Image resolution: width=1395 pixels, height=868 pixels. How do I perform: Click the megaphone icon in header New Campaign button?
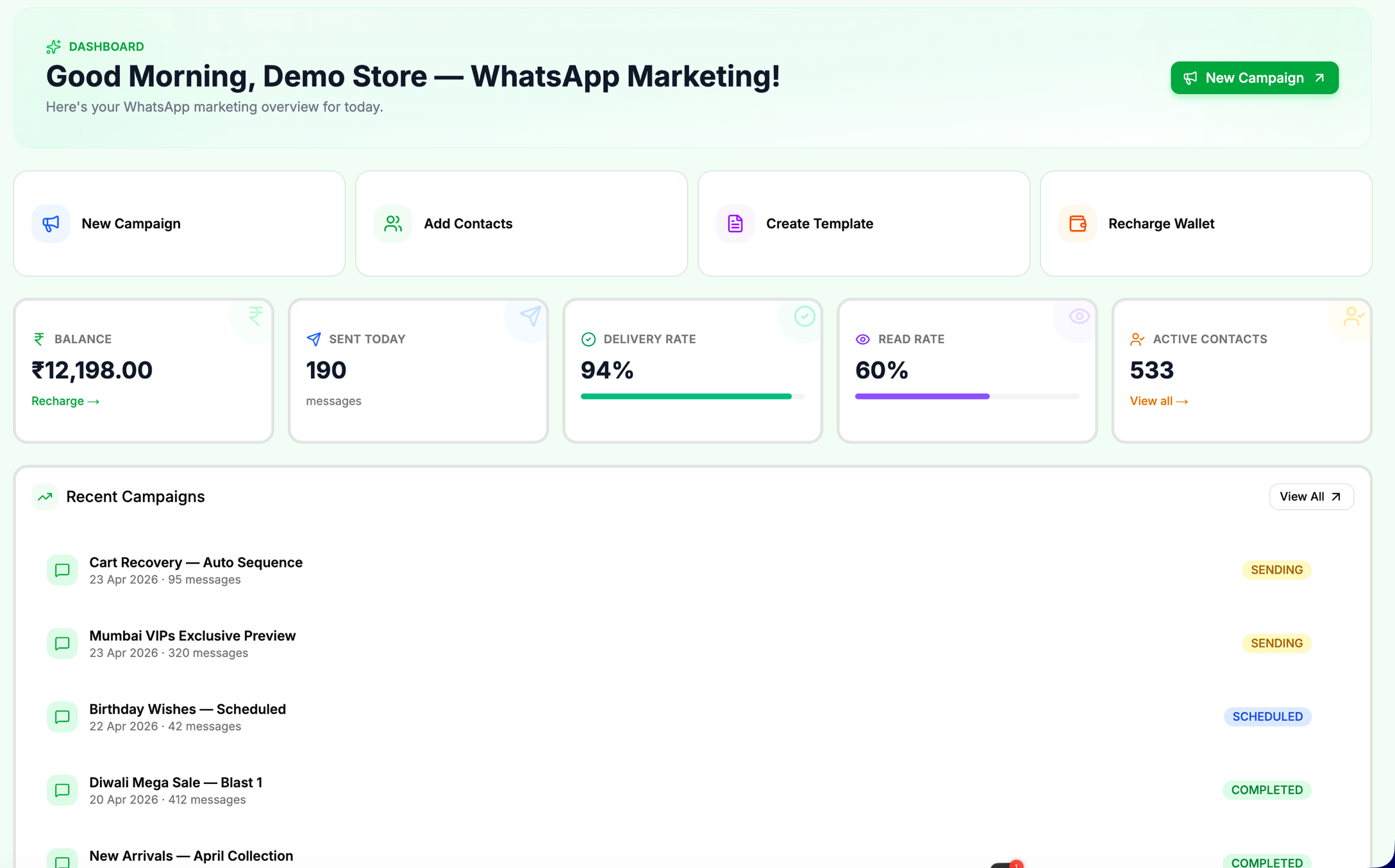pos(1190,78)
